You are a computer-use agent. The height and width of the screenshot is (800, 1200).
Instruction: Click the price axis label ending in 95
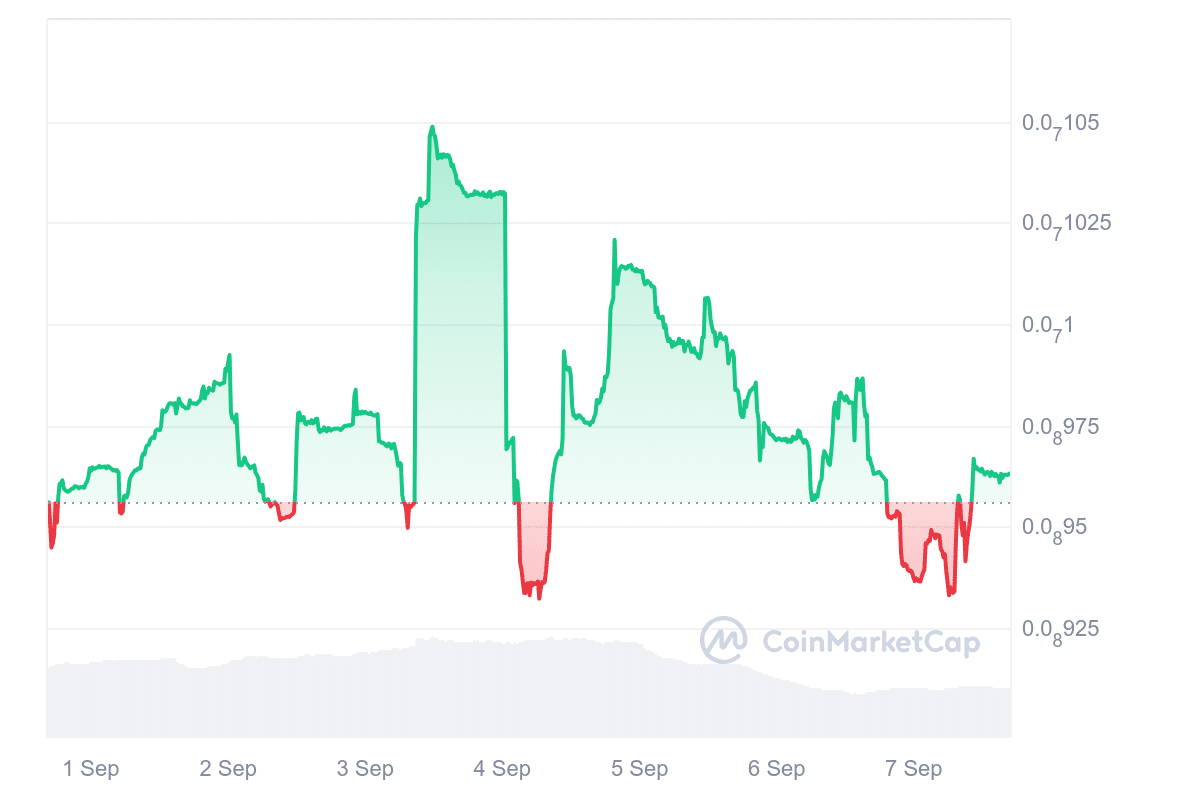1056,527
